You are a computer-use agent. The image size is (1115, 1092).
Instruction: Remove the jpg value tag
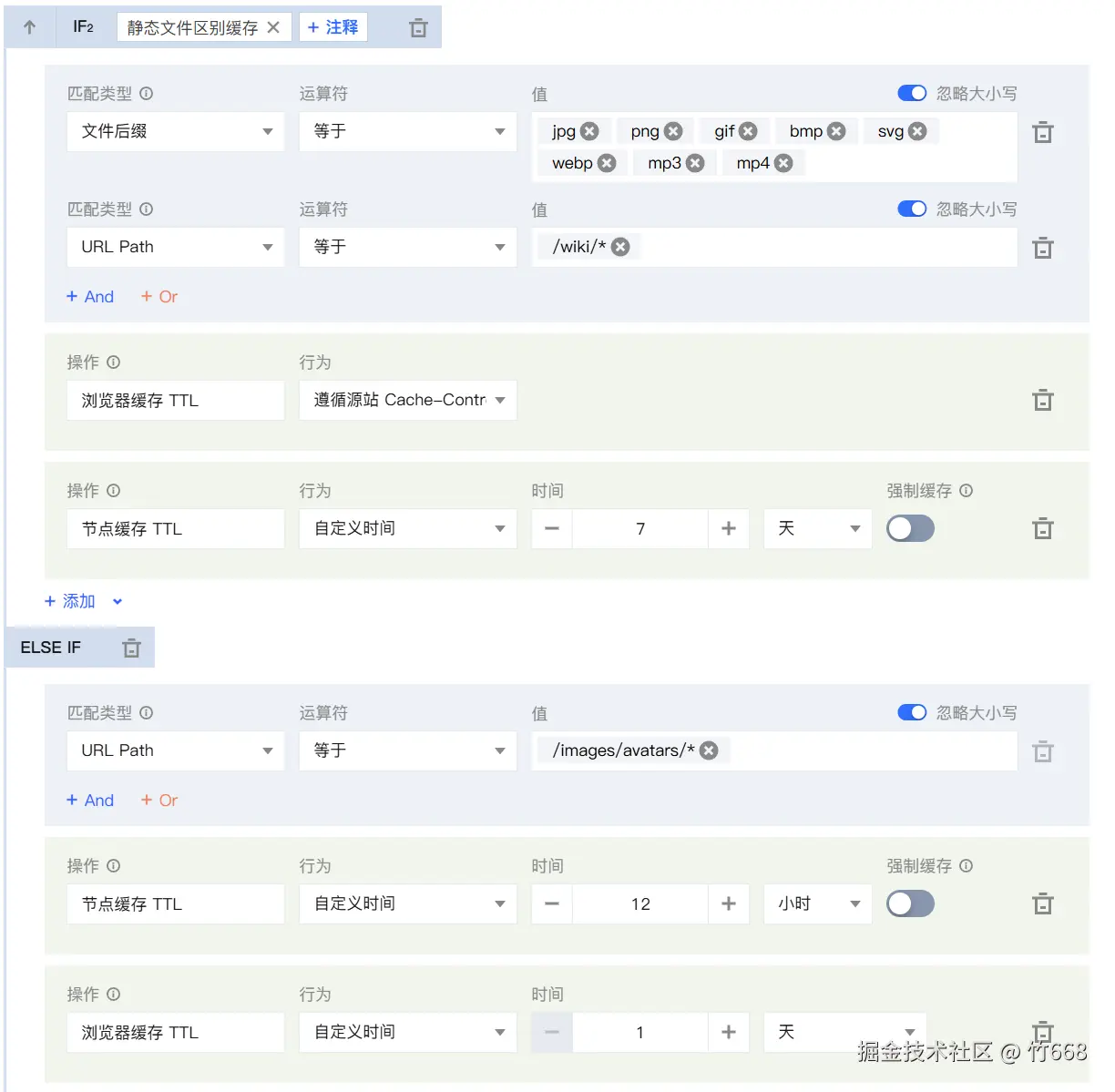coord(590,131)
